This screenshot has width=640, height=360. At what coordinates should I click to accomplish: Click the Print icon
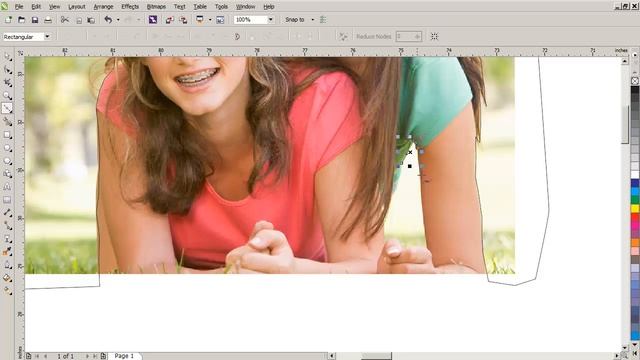click(x=48, y=20)
